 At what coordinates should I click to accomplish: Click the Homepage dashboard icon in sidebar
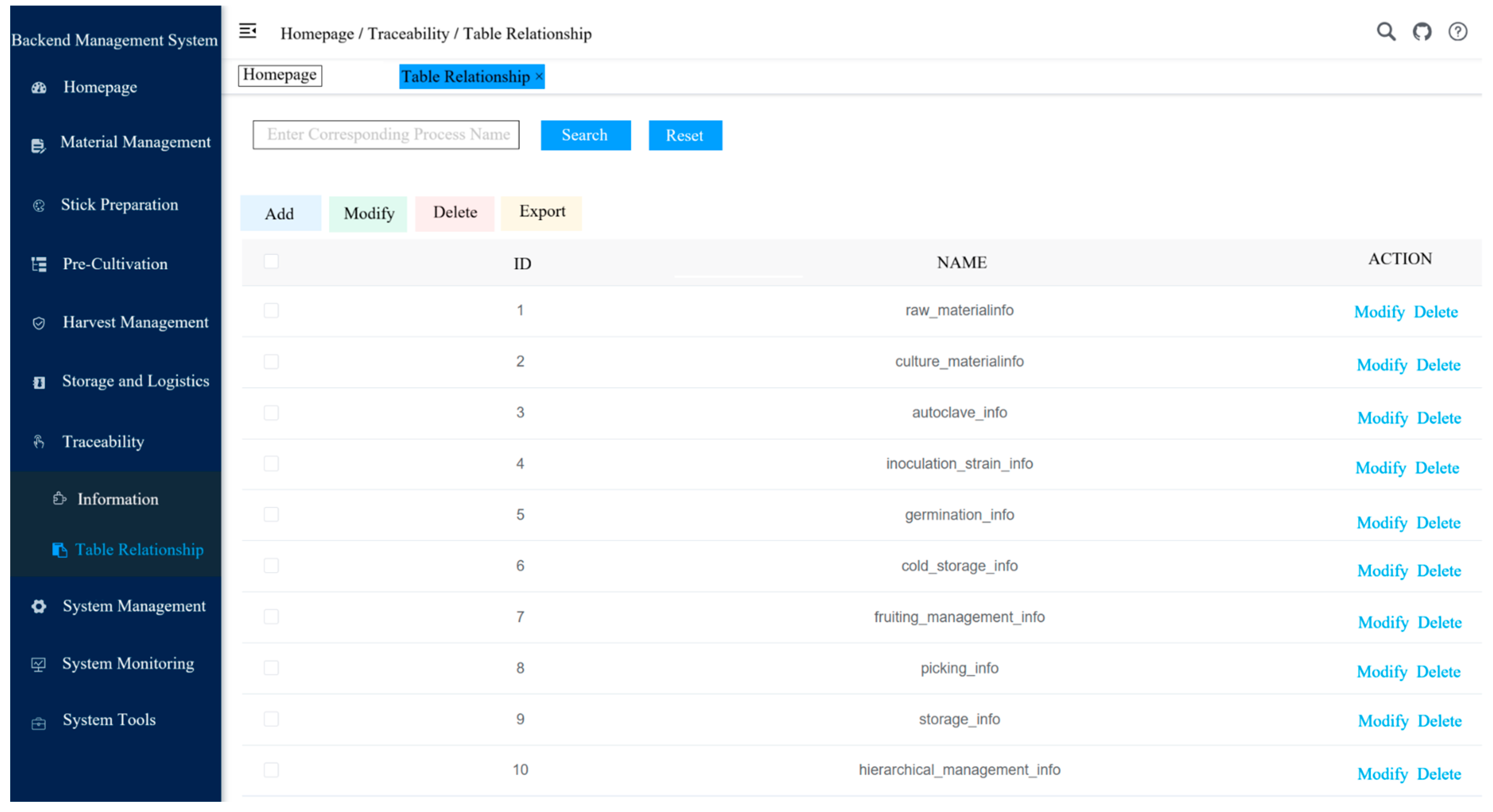tap(39, 87)
